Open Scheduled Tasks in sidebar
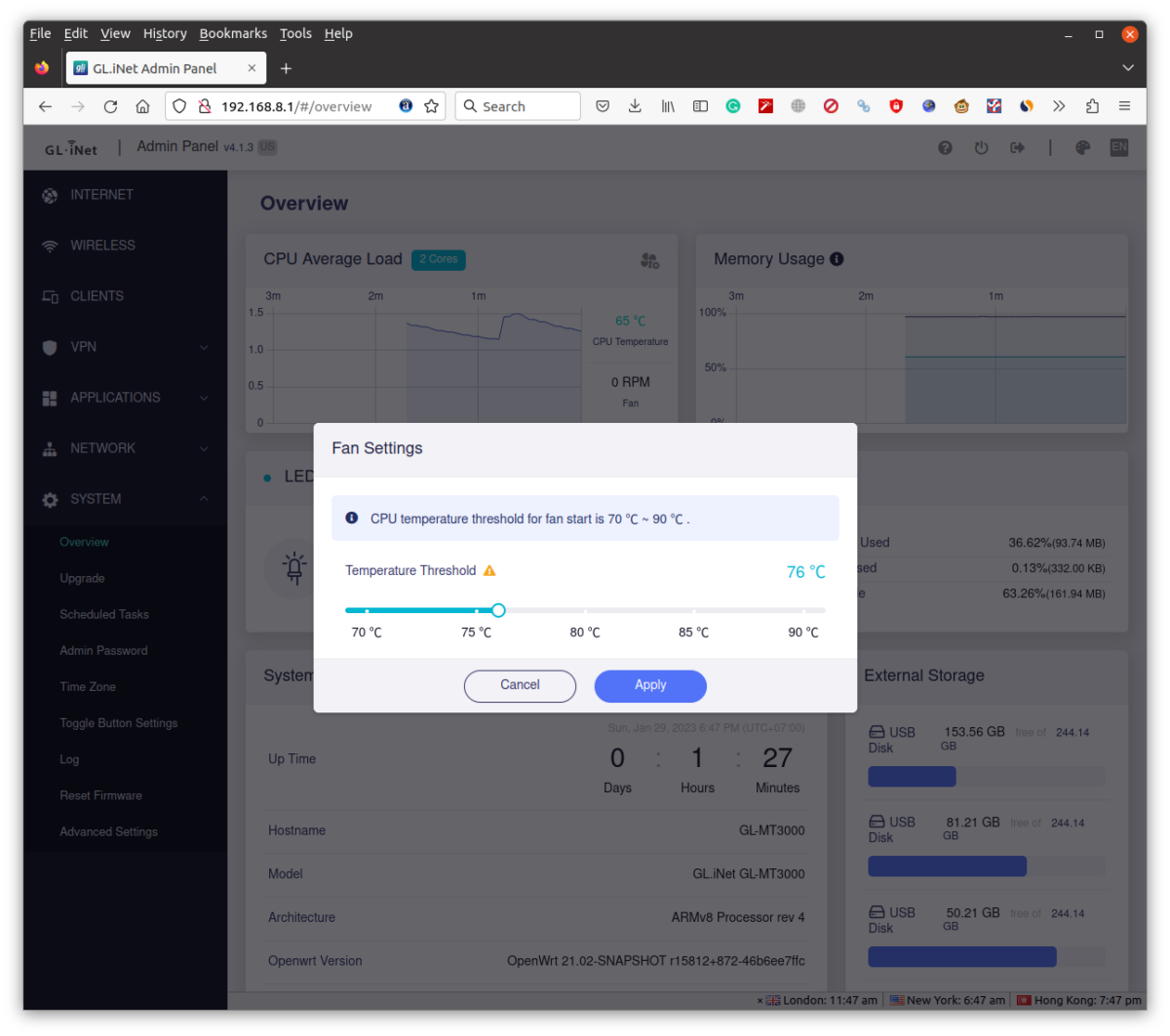The width and height of the screenshot is (1170, 1036). tap(104, 614)
